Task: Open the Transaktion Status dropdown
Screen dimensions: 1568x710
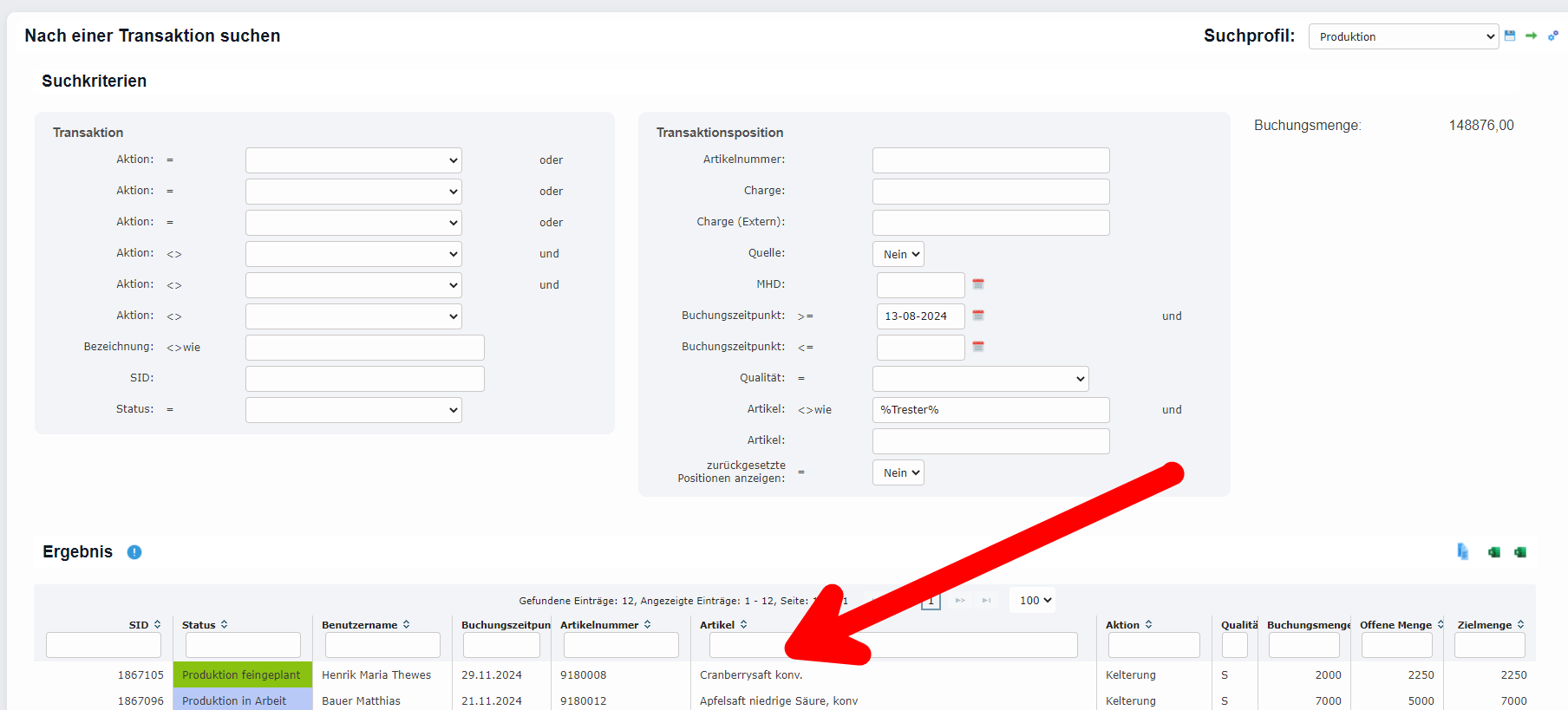Action: pyautogui.click(x=354, y=410)
